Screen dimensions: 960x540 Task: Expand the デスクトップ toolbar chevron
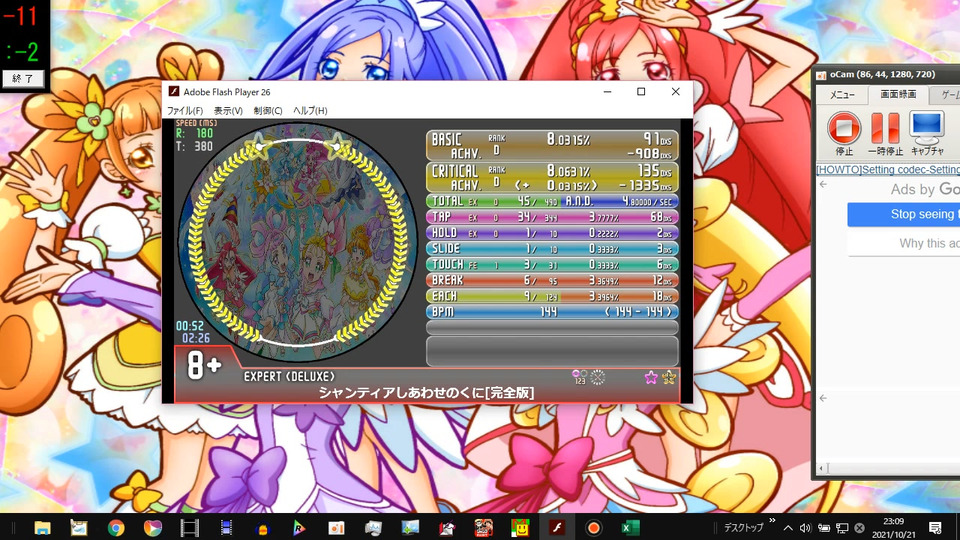tap(772, 521)
